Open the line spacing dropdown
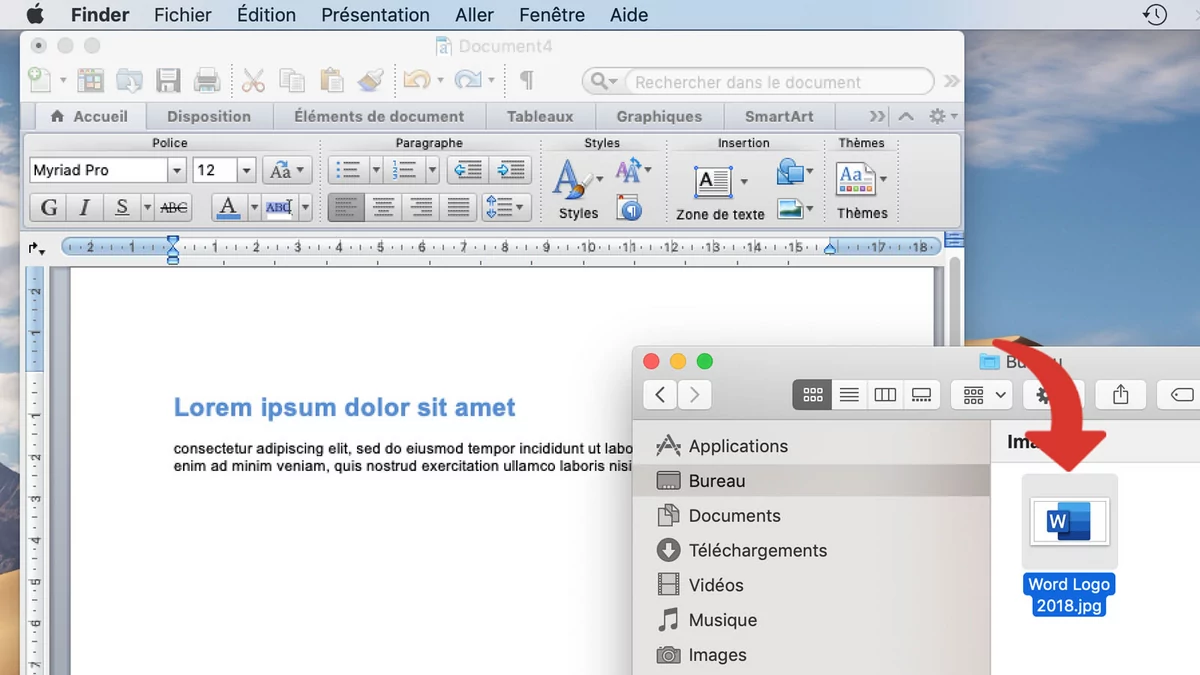The image size is (1200, 675). point(504,207)
